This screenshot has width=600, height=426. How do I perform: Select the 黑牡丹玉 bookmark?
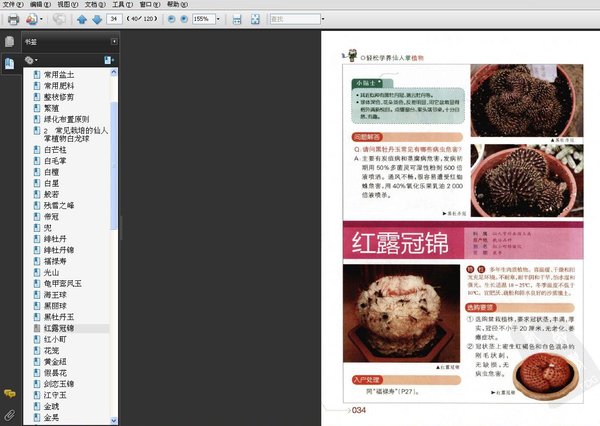[59, 317]
